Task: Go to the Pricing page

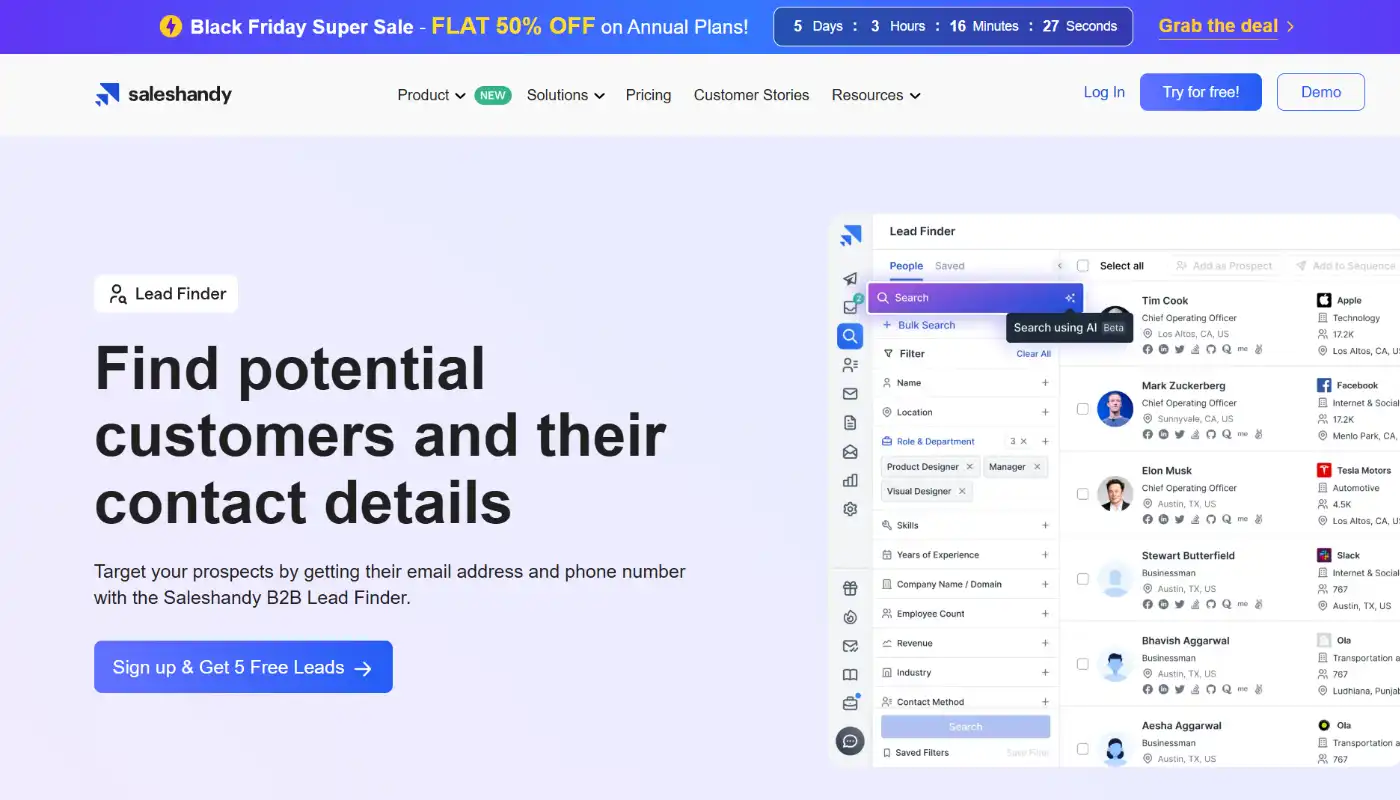Action: pos(648,95)
